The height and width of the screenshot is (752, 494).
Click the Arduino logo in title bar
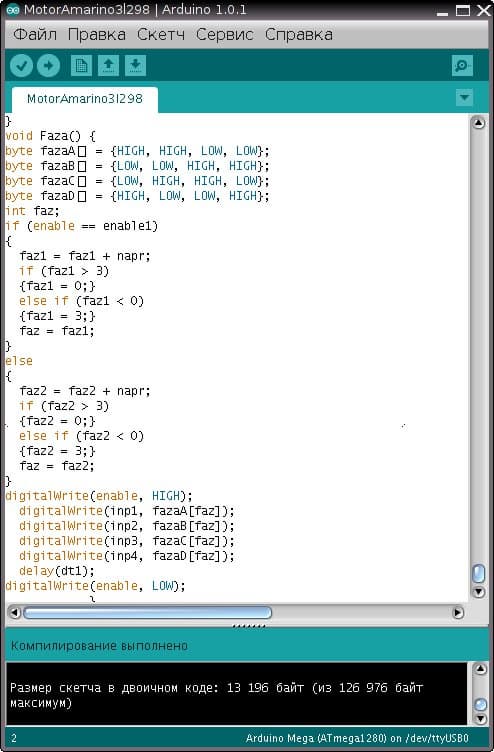(12, 10)
